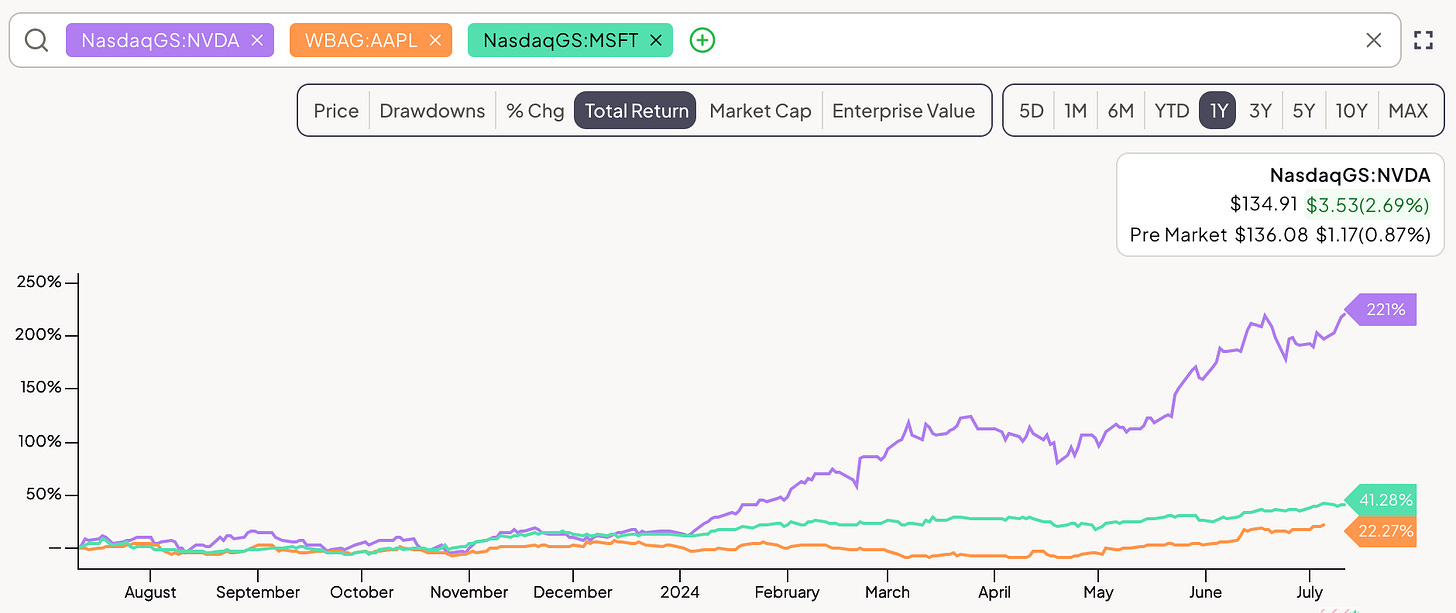The width and height of the screenshot is (1456, 613).
Task: Set time range to 5Y
Action: pyautogui.click(x=1303, y=111)
